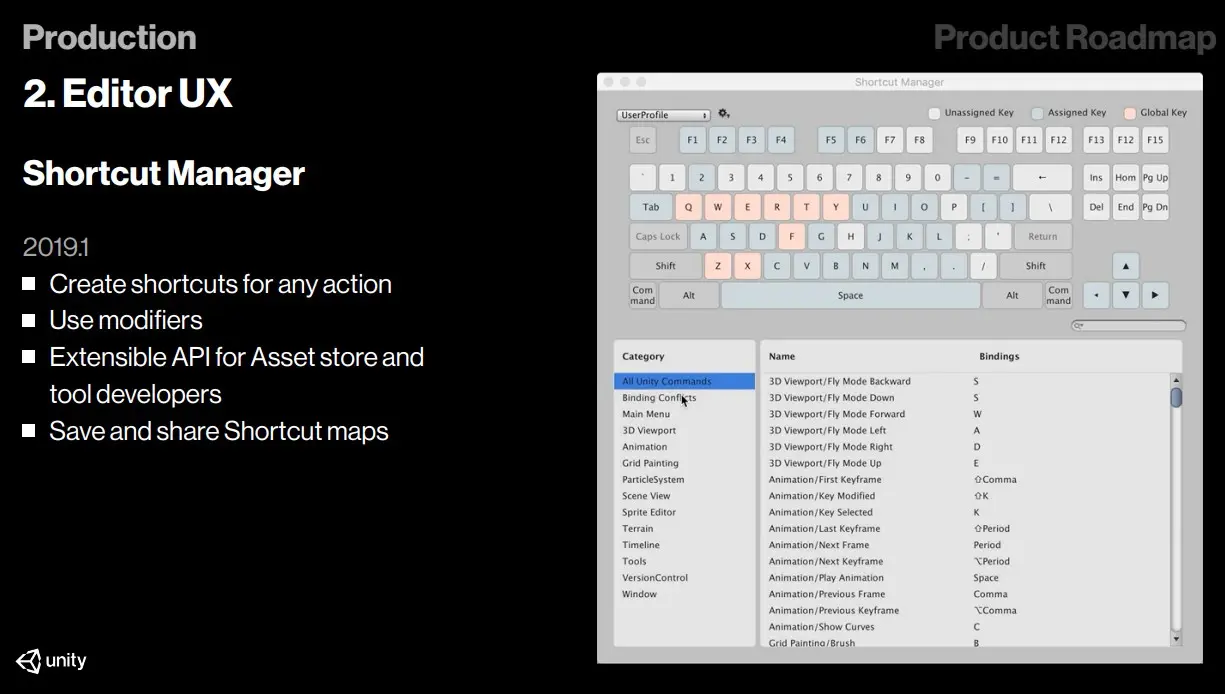Click the Z key on the keyboard map
Image resolution: width=1225 pixels, height=694 pixels.
[x=718, y=266]
